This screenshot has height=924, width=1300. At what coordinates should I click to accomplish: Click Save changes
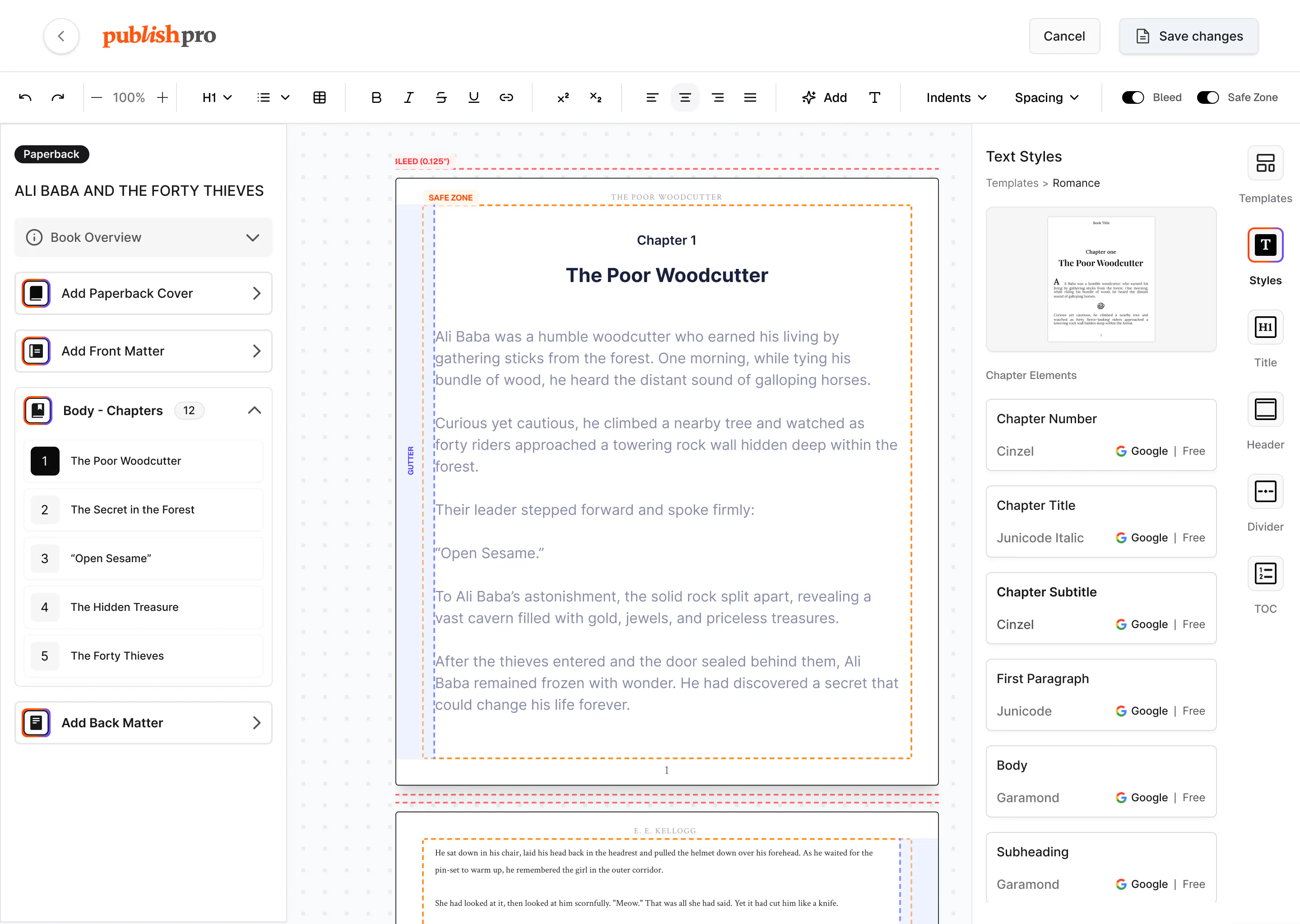point(1189,36)
